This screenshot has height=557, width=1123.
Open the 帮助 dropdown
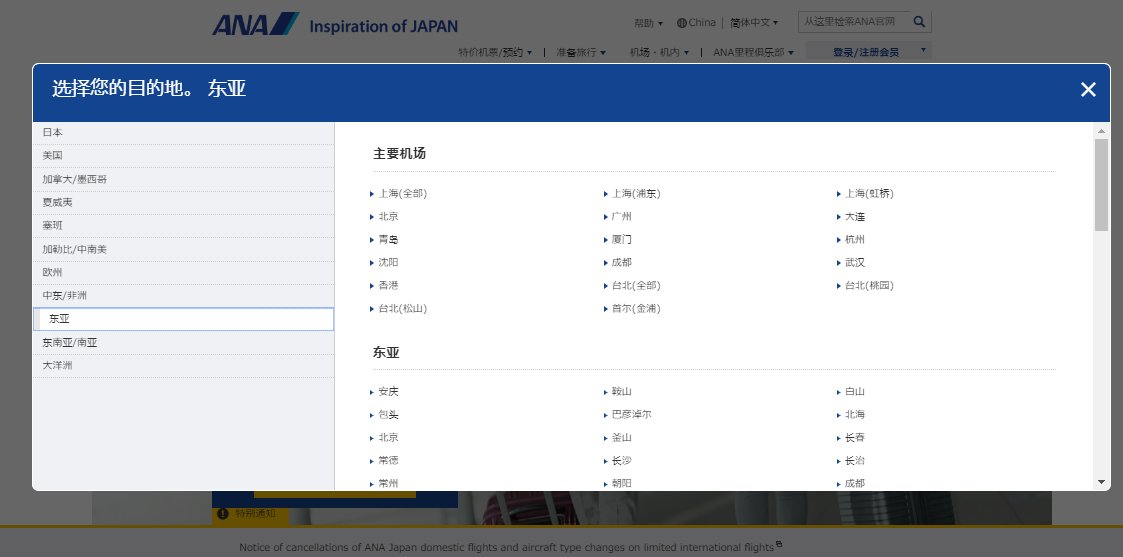click(648, 23)
